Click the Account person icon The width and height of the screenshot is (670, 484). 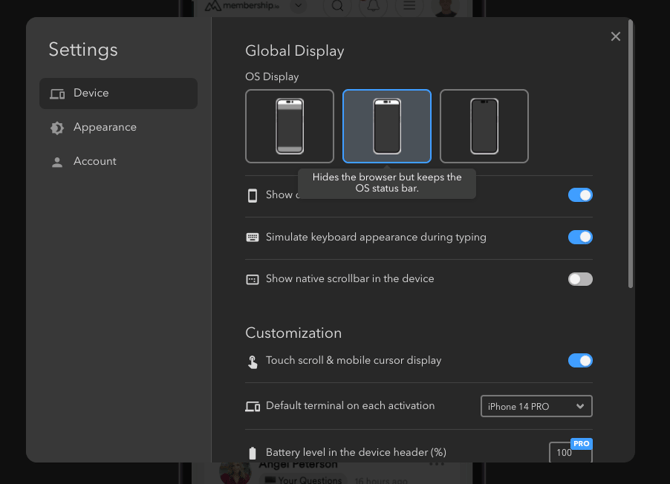[x=57, y=162]
